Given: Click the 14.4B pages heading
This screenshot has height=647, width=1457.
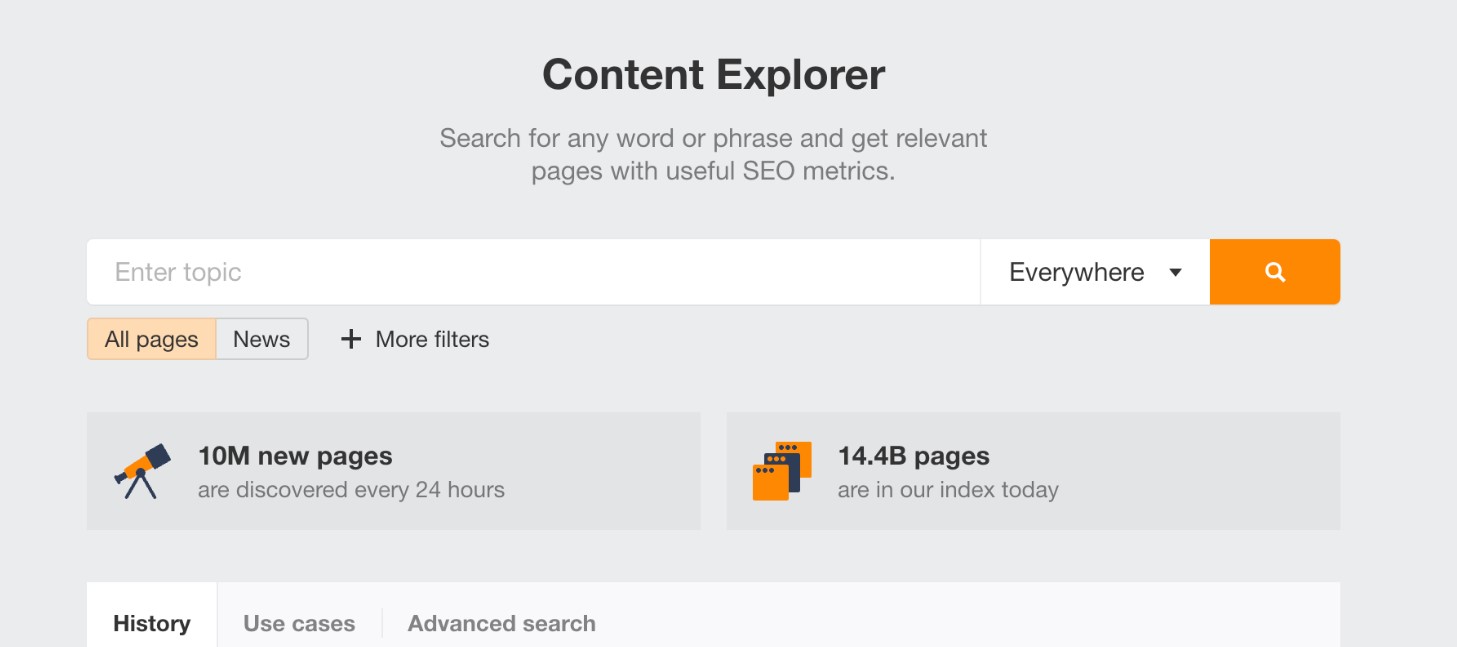Looking at the screenshot, I should (x=913, y=456).
